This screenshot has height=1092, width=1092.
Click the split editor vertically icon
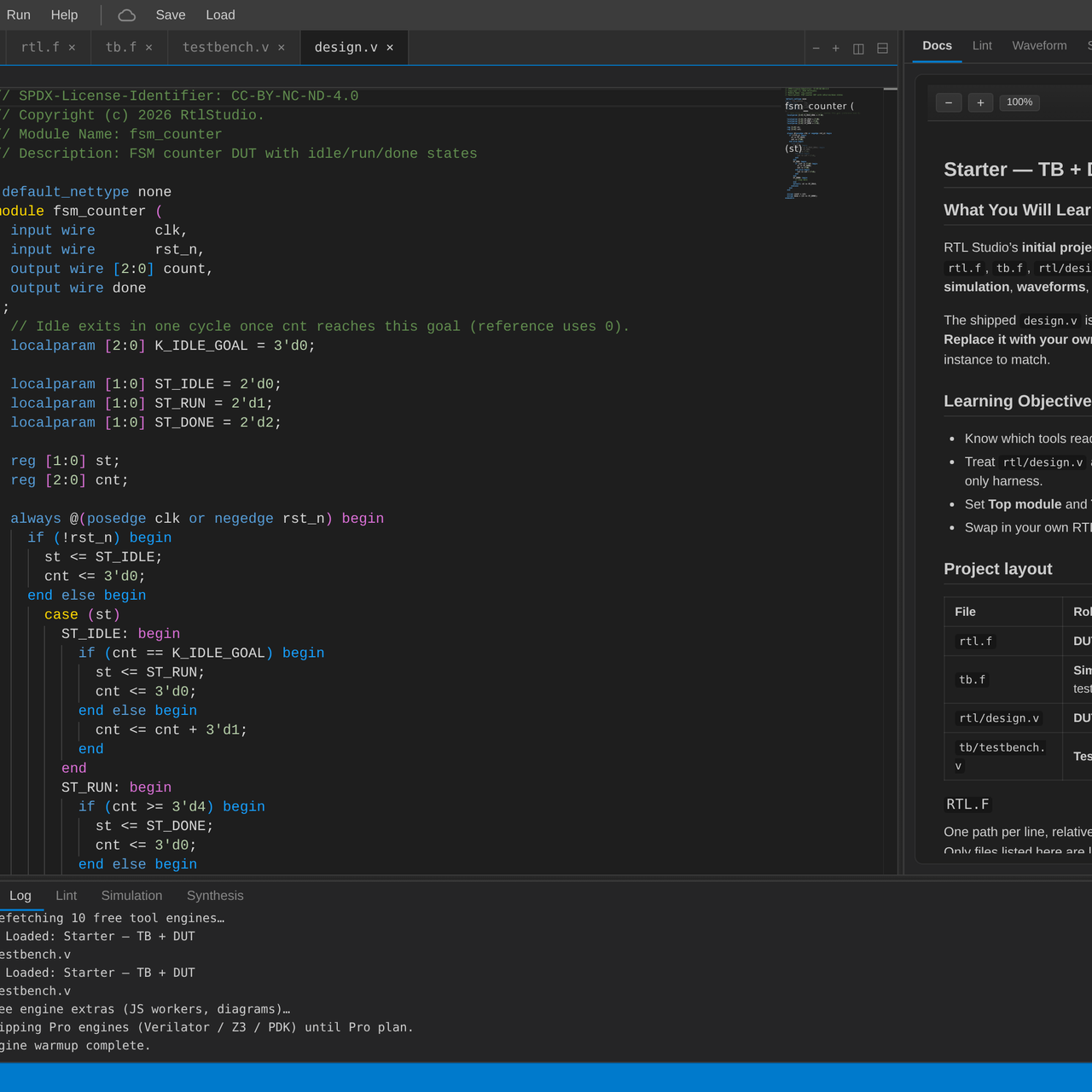pos(858,49)
